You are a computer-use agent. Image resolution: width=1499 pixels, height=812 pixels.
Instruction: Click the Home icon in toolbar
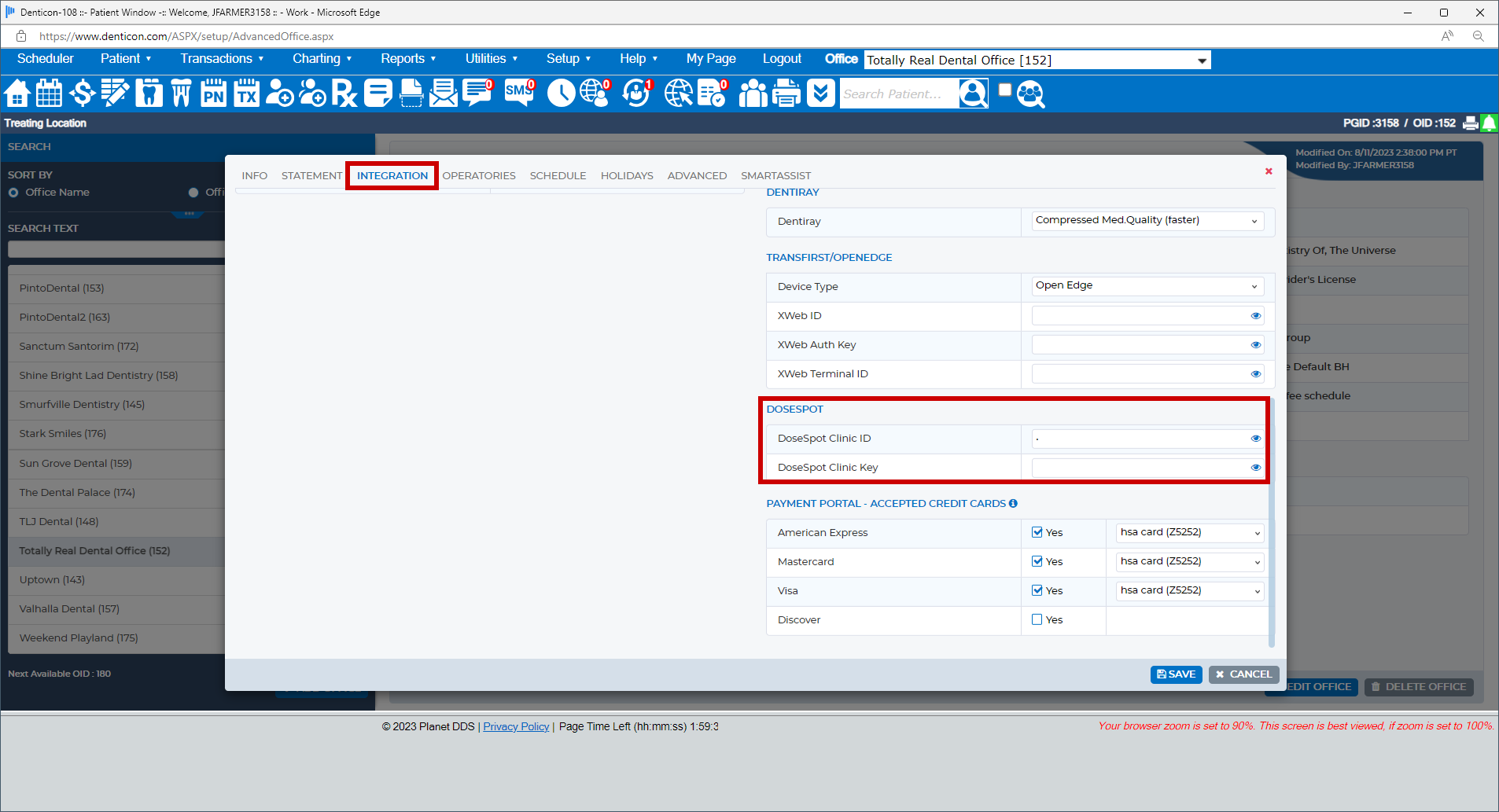click(x=17, y=94)
